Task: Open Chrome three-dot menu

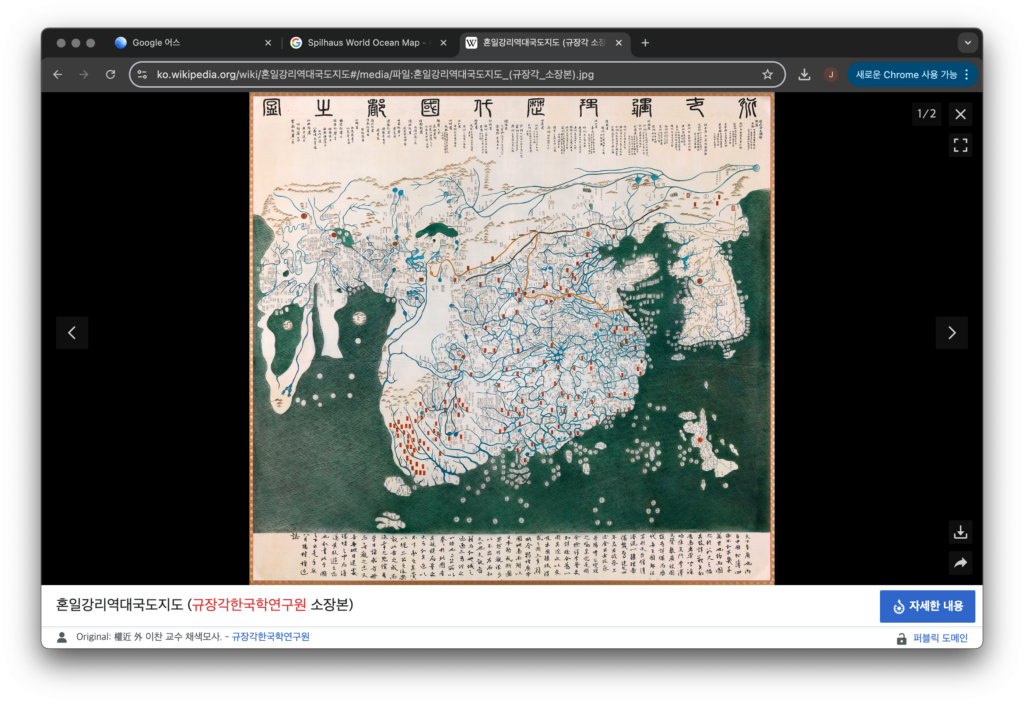Action: [966, 74]
